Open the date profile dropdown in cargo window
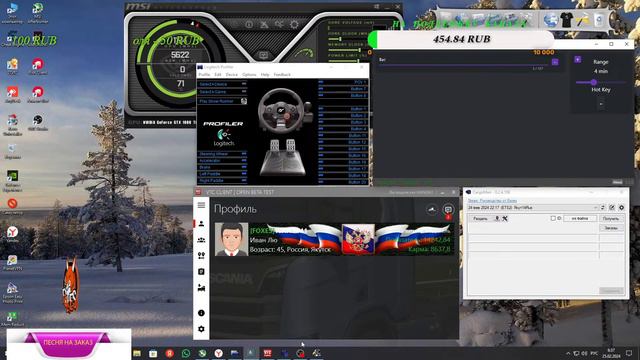The width and height of the screenshot is (640, 360). click(533, 208)
